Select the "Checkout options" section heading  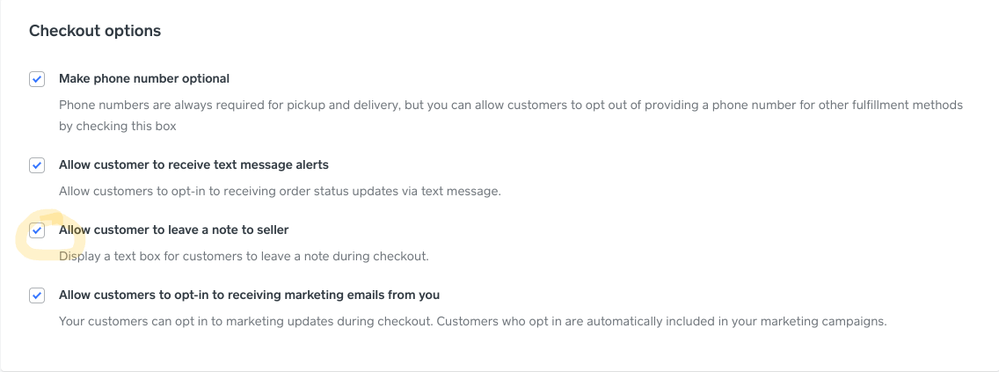click(x=95, y=31)
